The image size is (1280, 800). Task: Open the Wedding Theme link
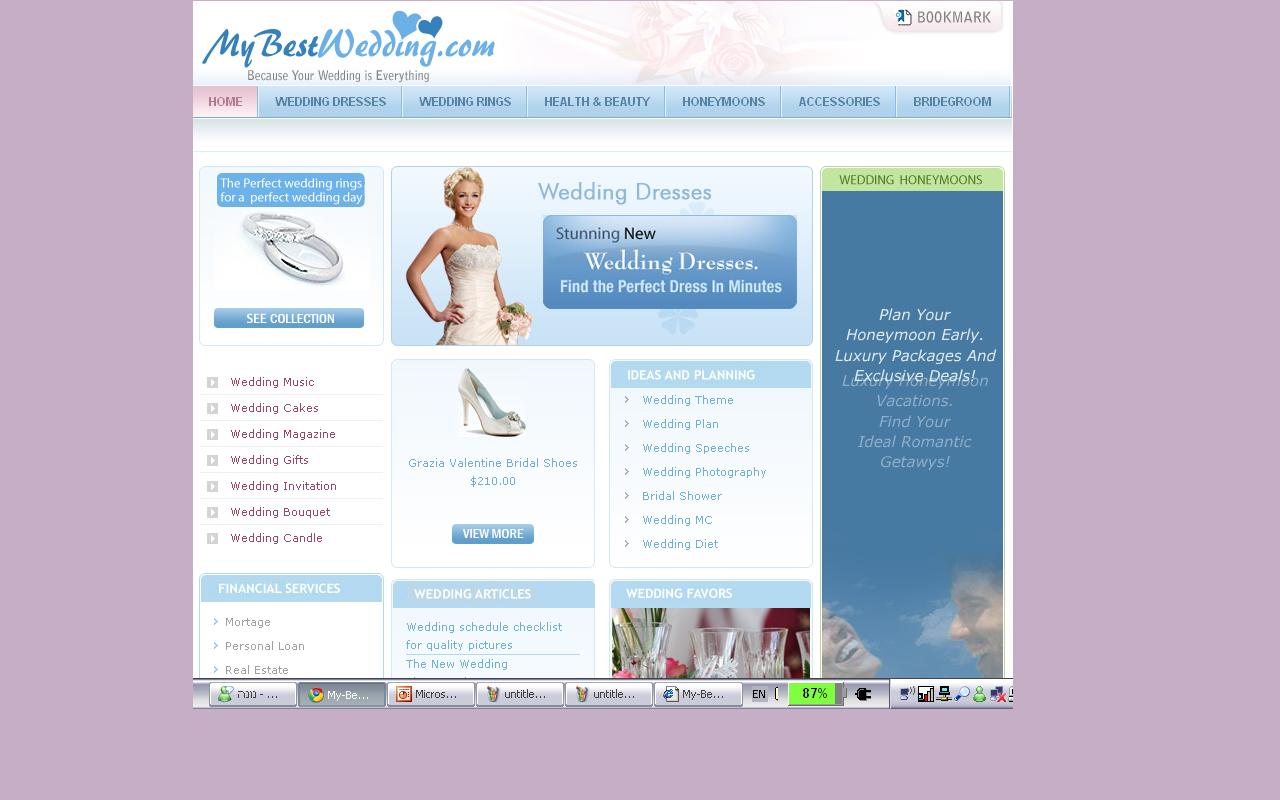point(688,400)
